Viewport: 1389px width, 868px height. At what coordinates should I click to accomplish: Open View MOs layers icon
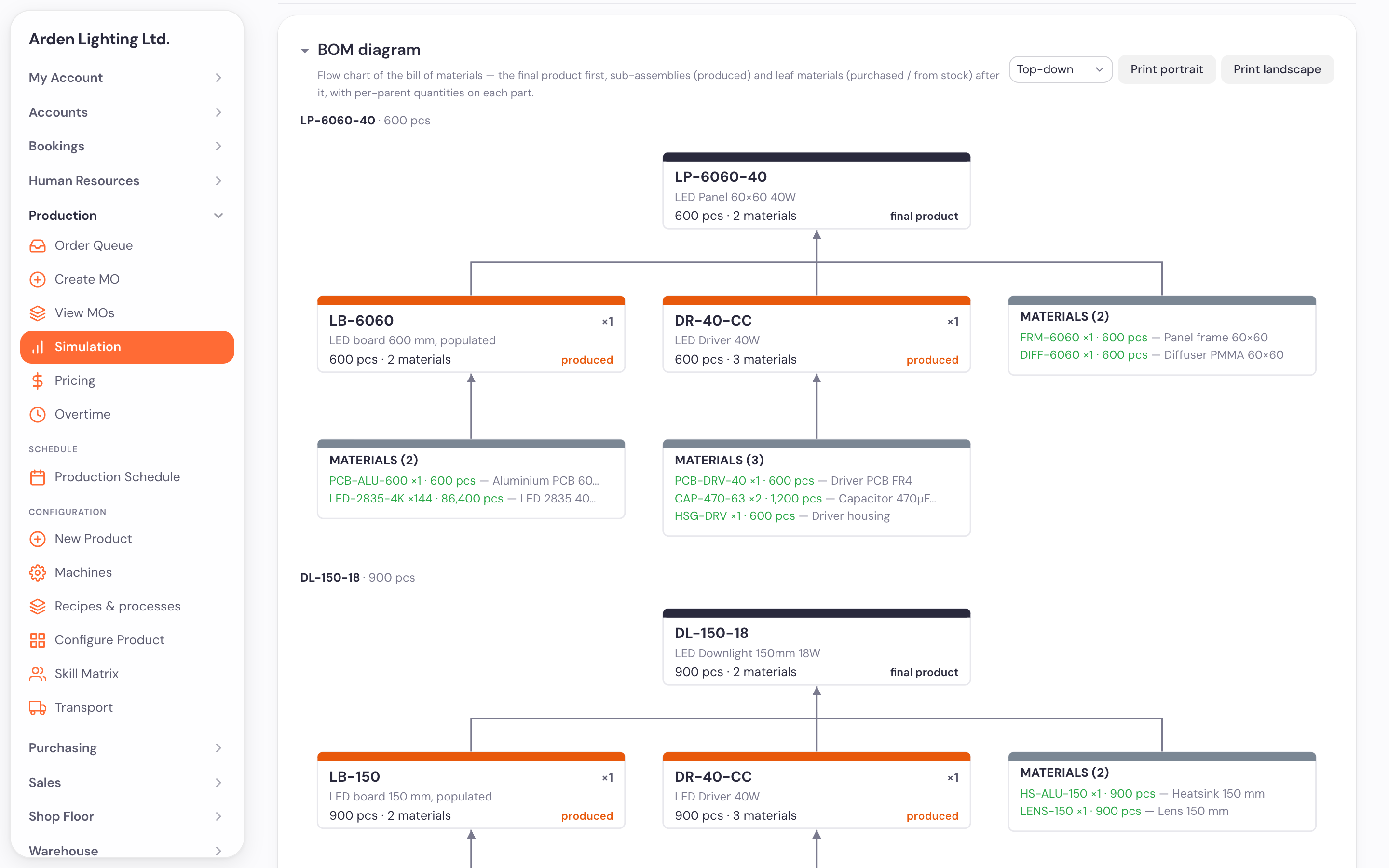click(x=37, y=313)
